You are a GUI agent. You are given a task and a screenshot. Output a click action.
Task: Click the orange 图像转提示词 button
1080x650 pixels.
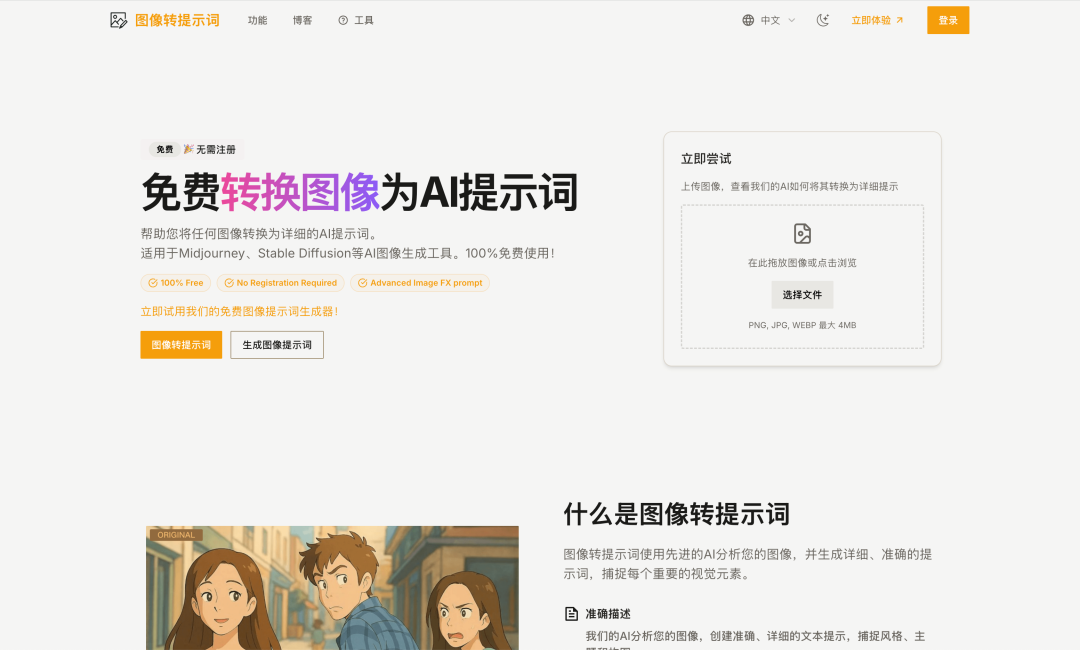coord(181,345)
